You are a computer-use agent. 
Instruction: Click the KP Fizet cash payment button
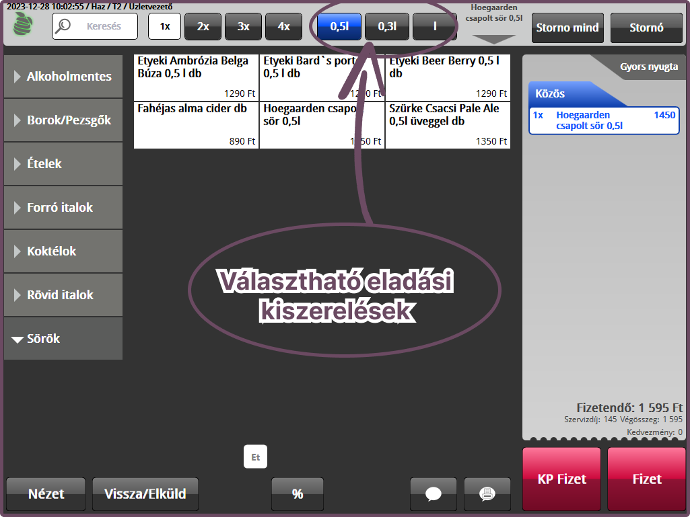click(561, 479)
